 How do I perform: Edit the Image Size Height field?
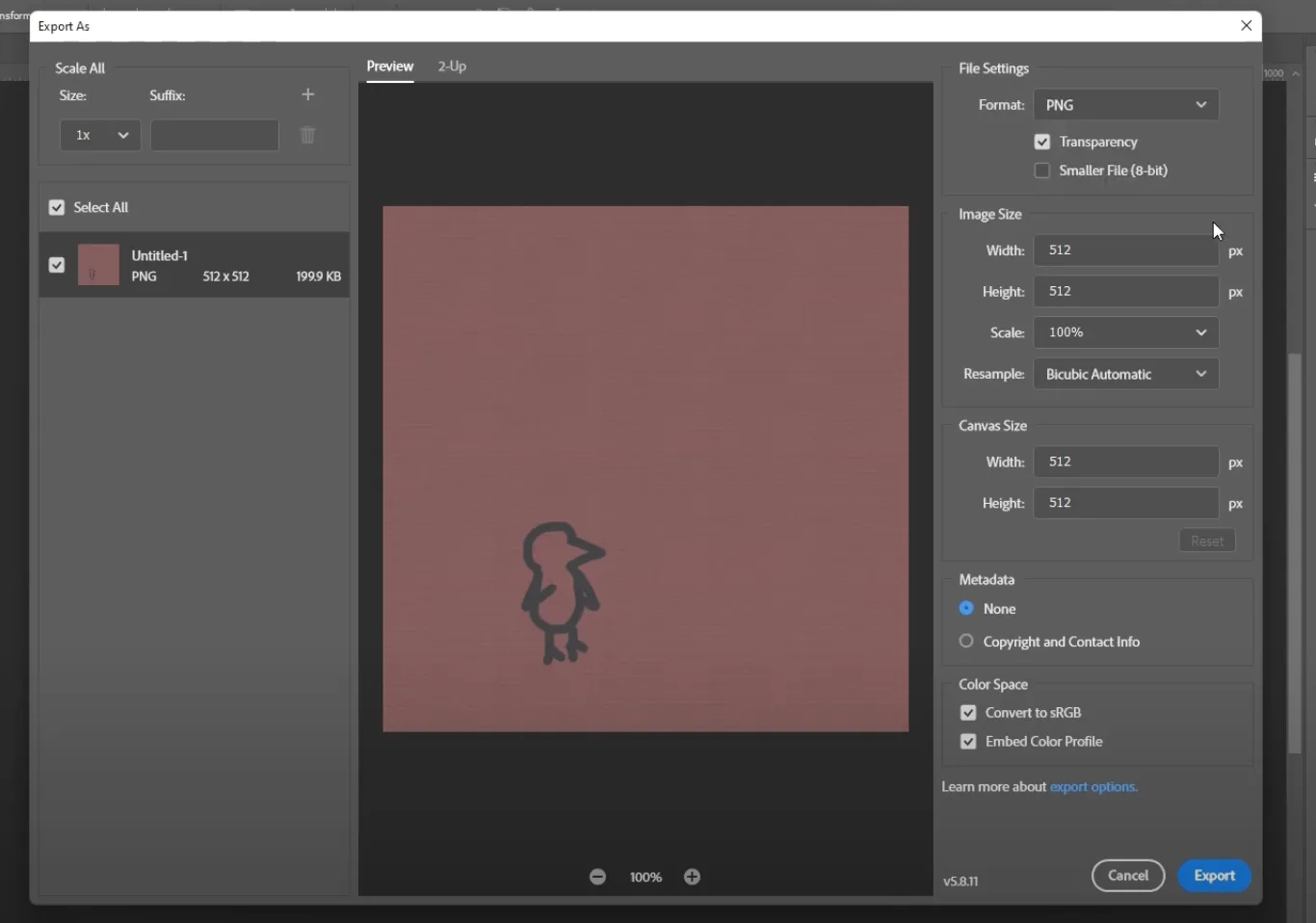click(1126, 291)
